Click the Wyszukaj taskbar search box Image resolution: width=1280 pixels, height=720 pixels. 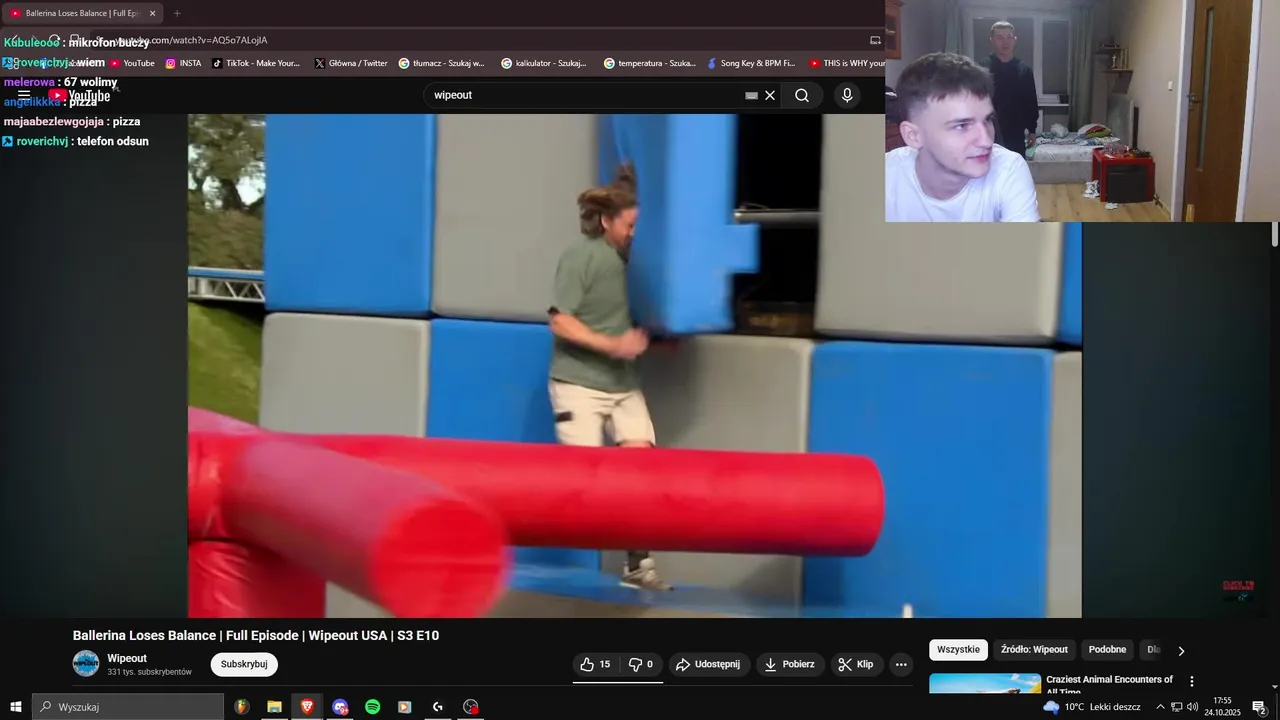[128, 707]
